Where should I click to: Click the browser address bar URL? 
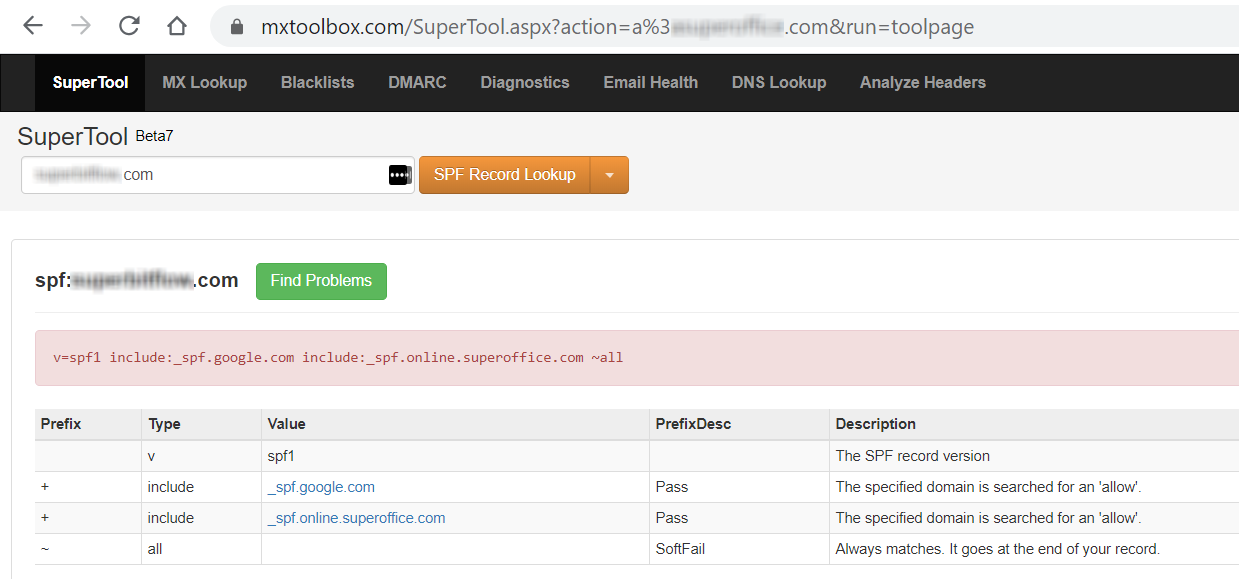pyautogui.click(x=617, y=27)
